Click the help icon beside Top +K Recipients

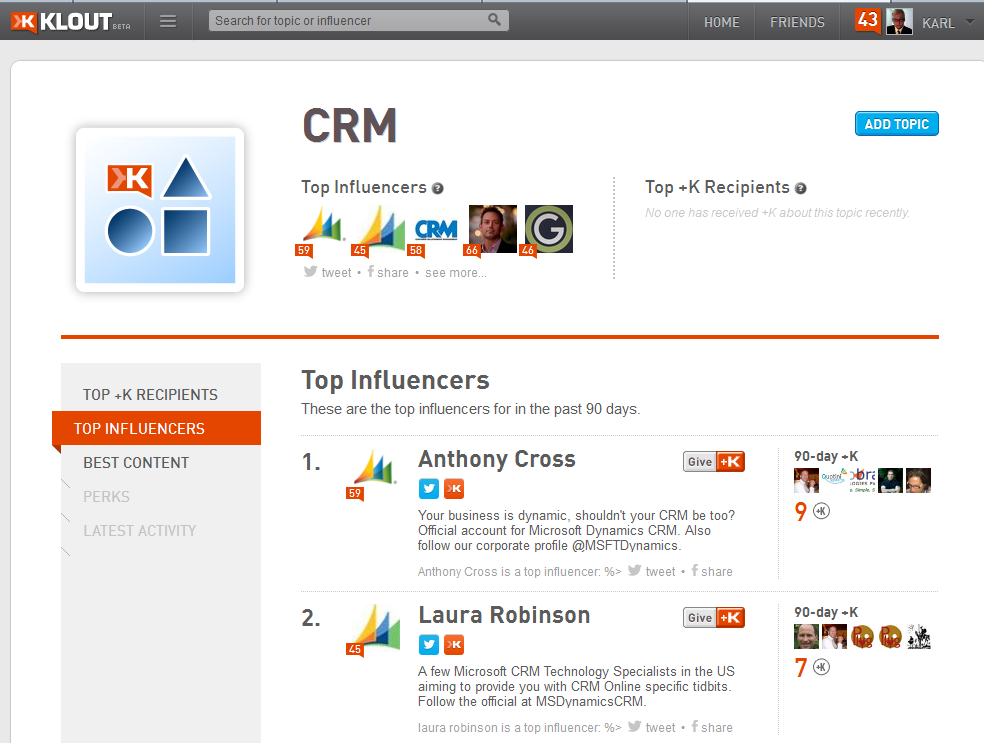[801, 188]
